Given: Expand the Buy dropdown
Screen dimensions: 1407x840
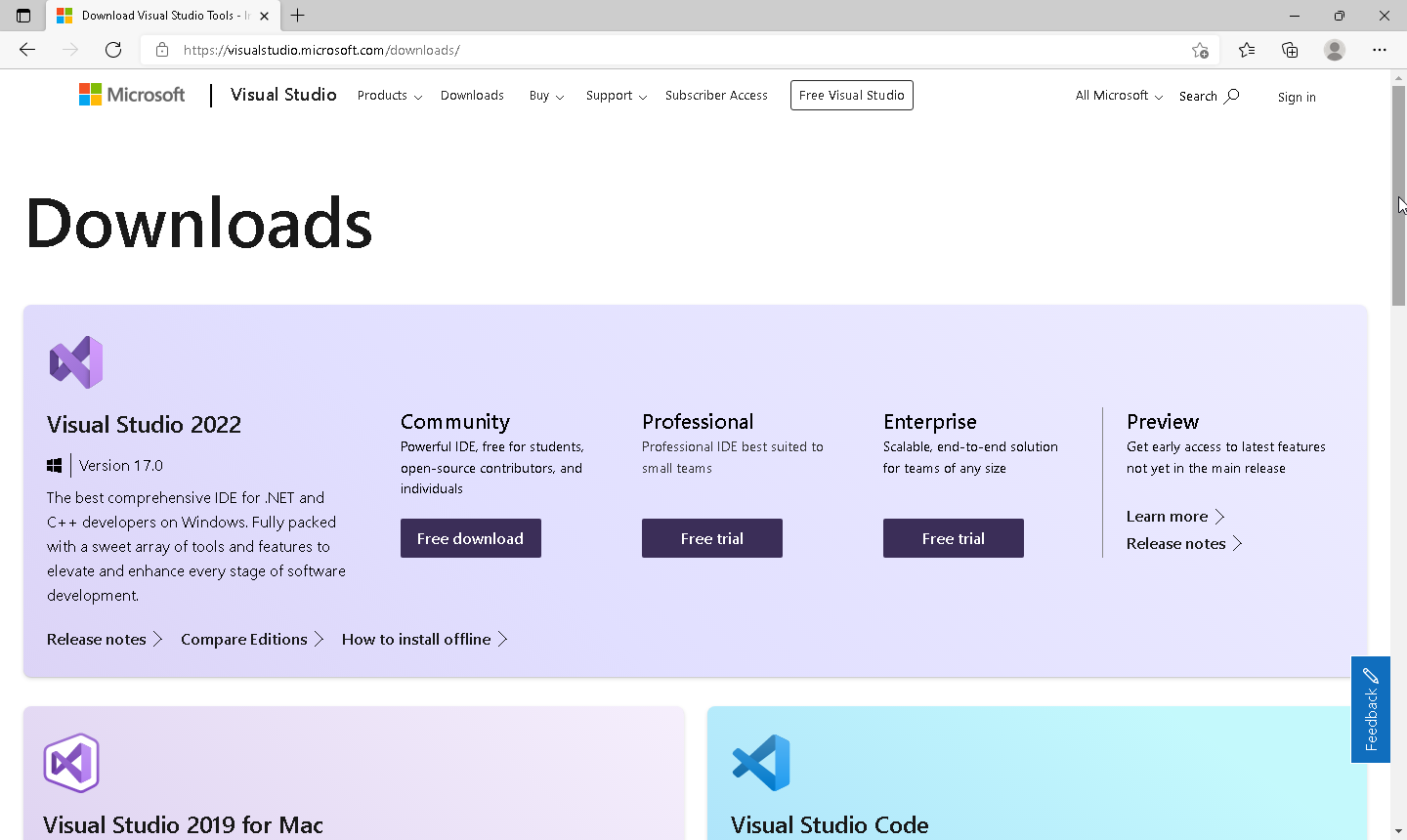Looking at the screenshot, I should point(545,96).
